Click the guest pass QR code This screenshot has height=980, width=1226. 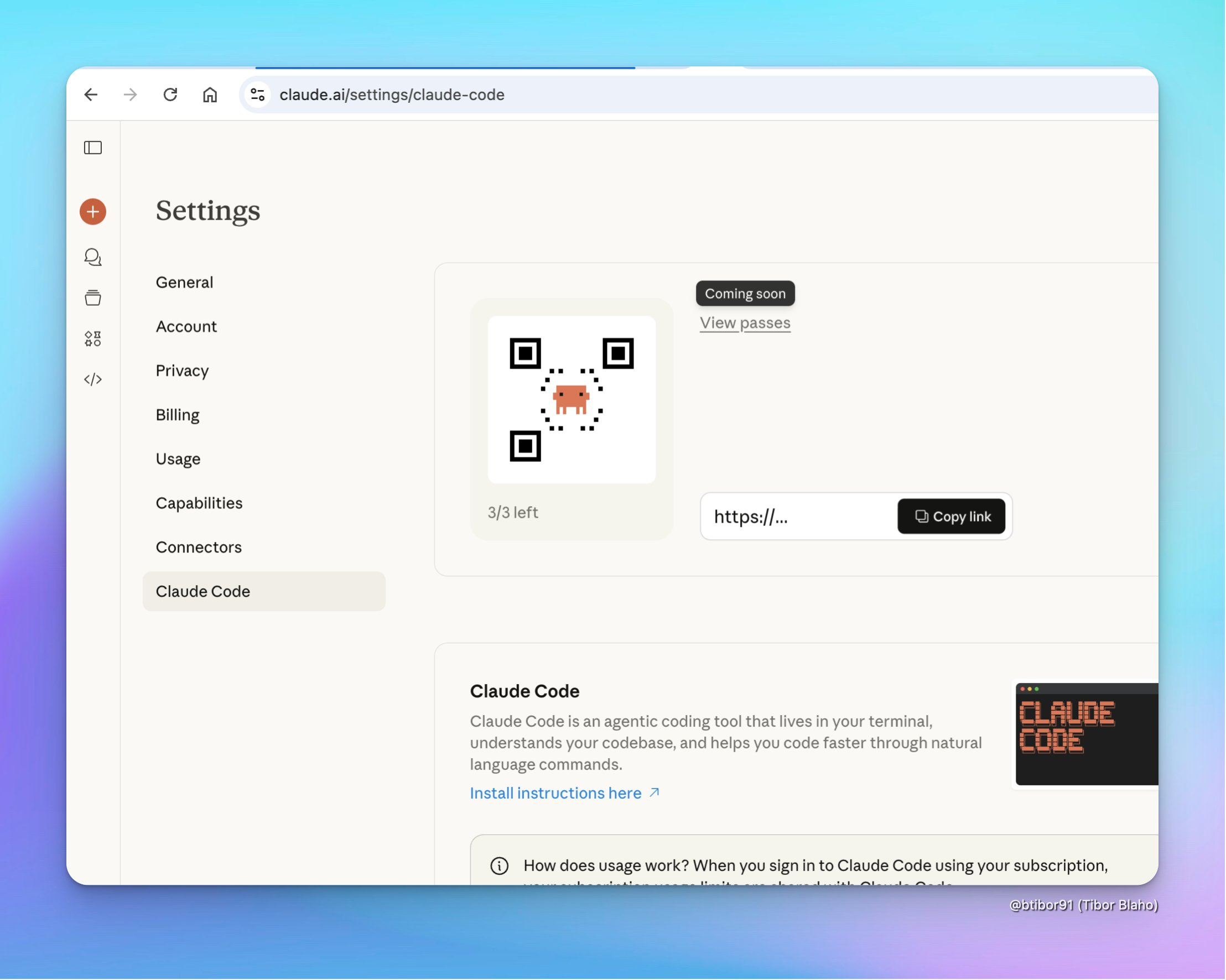click(572, 400)
